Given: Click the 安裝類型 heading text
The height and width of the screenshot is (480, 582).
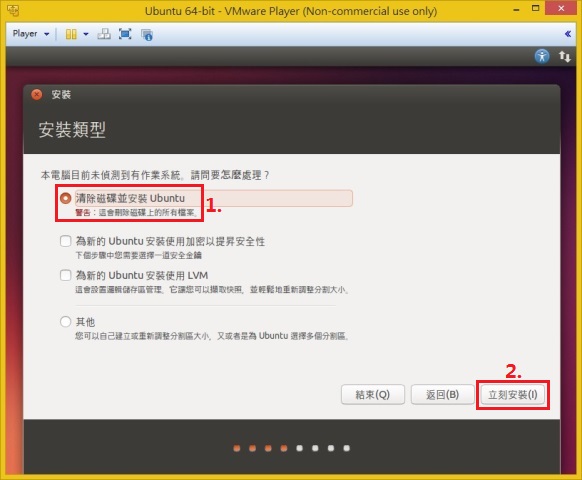Looking at the screenshot, I should point(72,130).
